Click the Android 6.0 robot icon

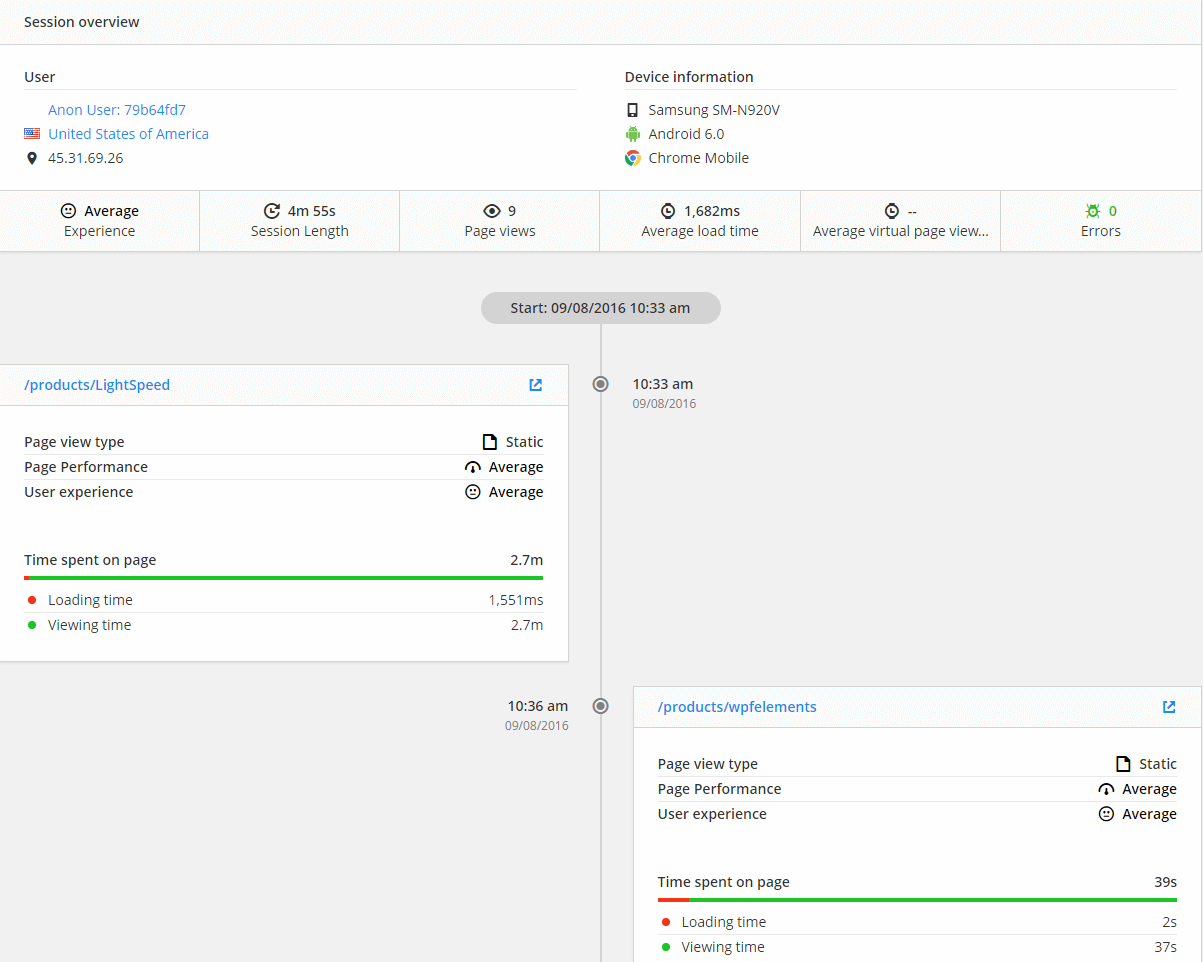(632, 134)
